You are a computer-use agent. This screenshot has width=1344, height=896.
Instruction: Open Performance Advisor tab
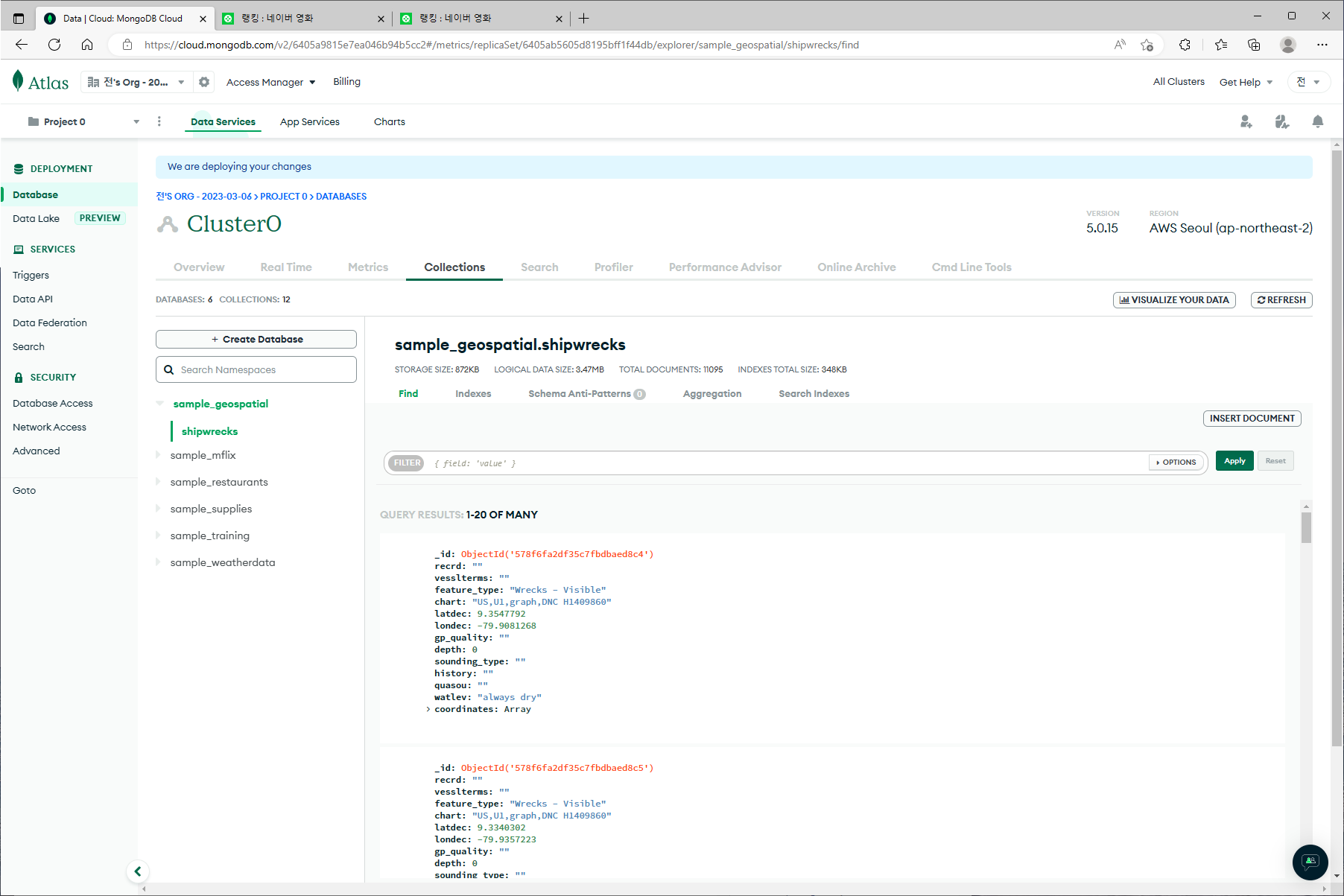pos(725,267)
